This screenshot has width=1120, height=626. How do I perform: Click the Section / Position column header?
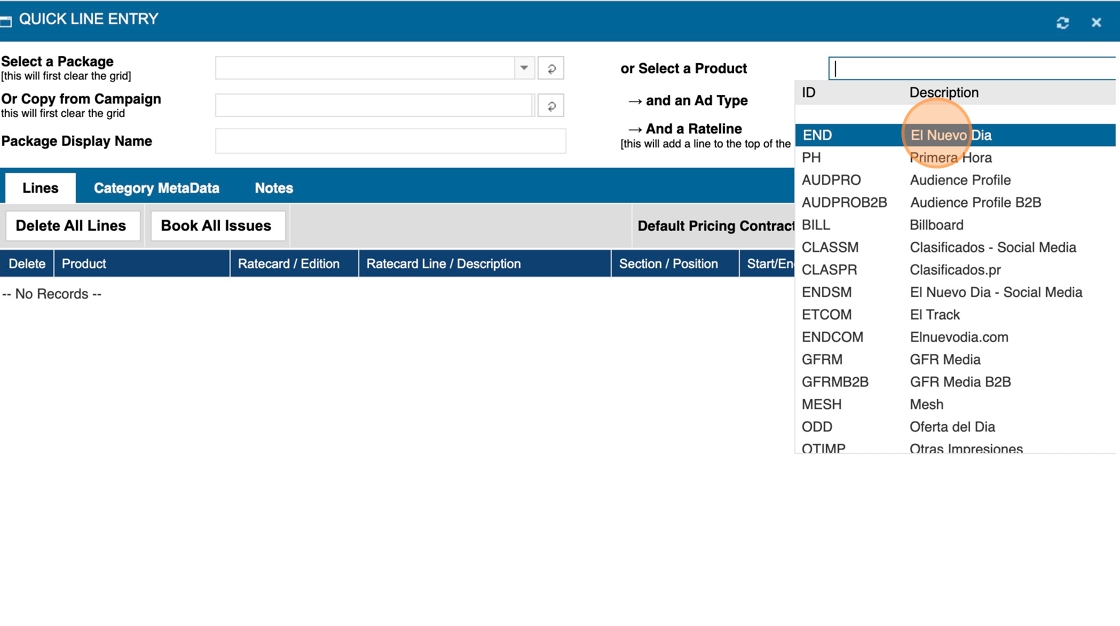coord(675,264)
